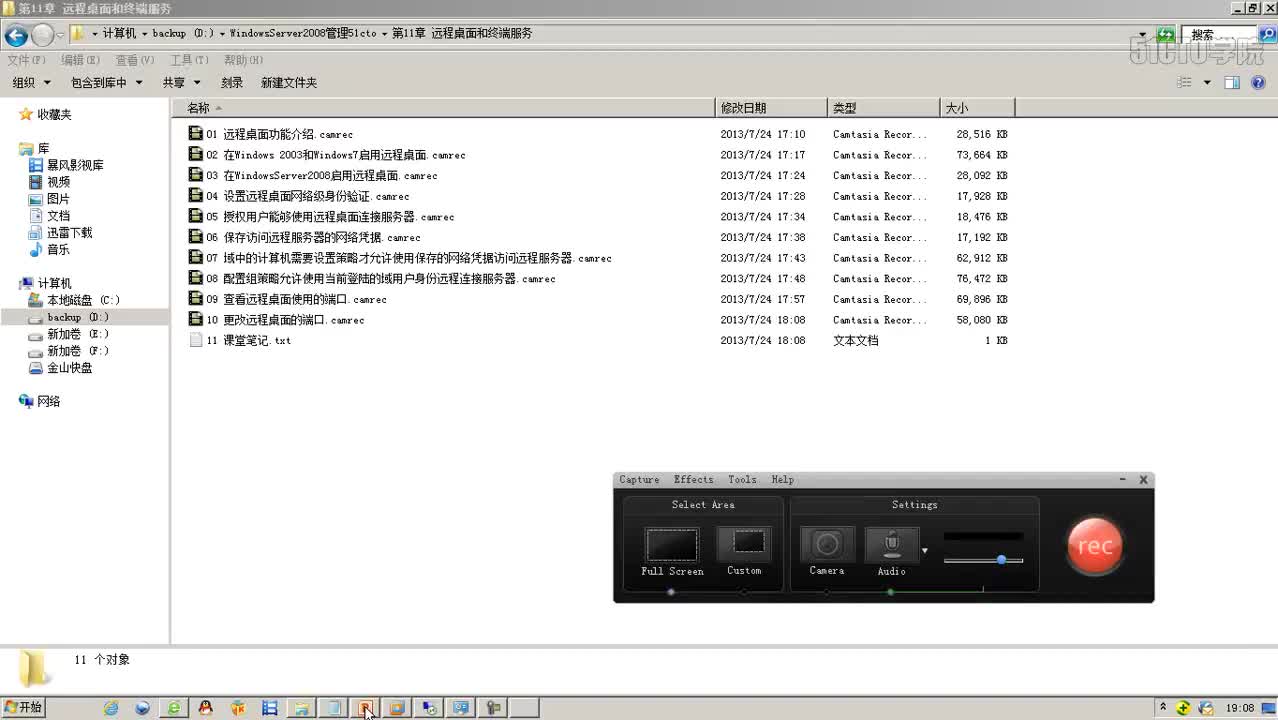Toggle the Camera recording option
The width and height of the screenshot is (1278, 720).
[827, 551]
